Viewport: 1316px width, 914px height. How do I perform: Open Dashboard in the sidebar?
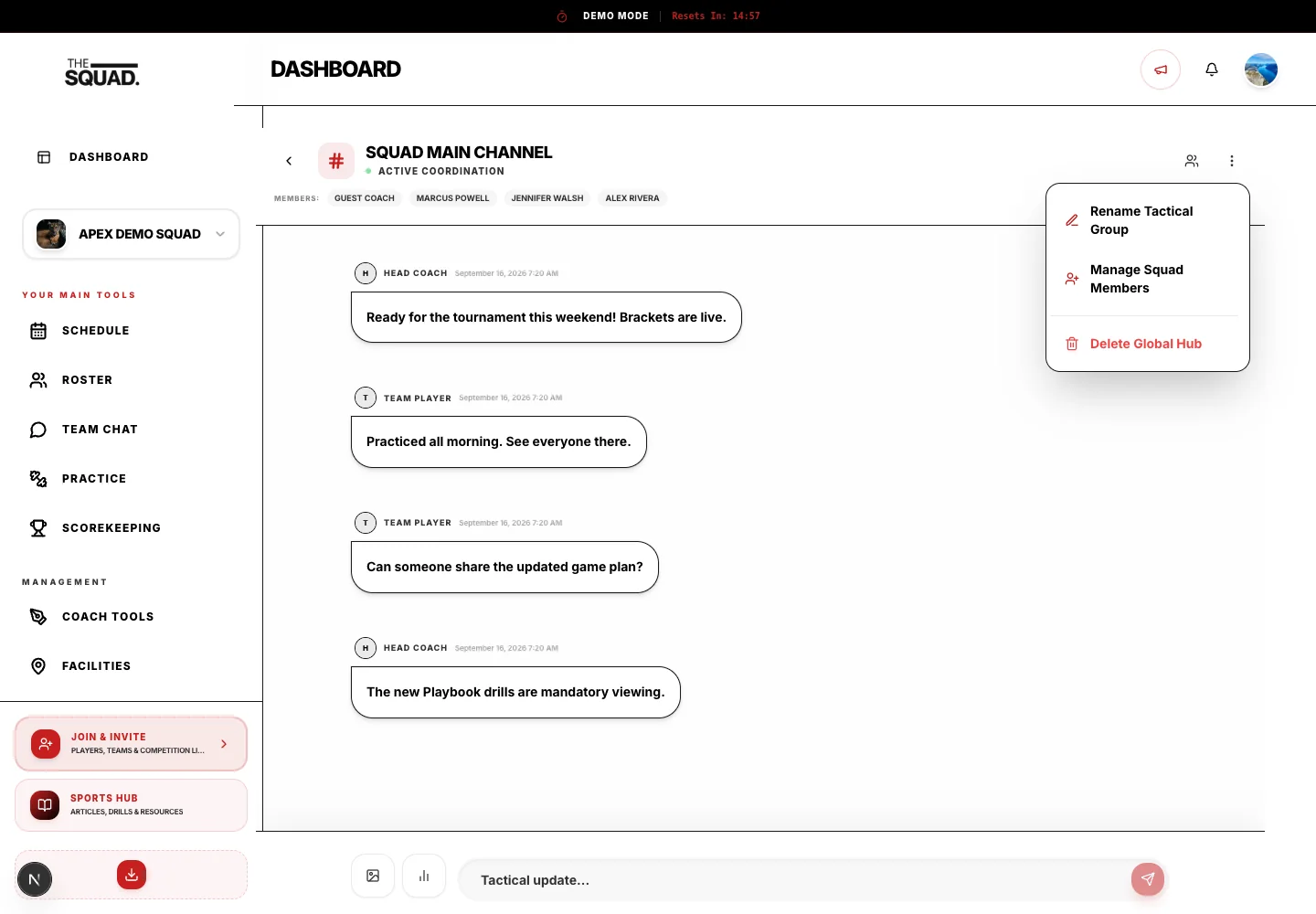pyautogui.click(x=109, y=157)
